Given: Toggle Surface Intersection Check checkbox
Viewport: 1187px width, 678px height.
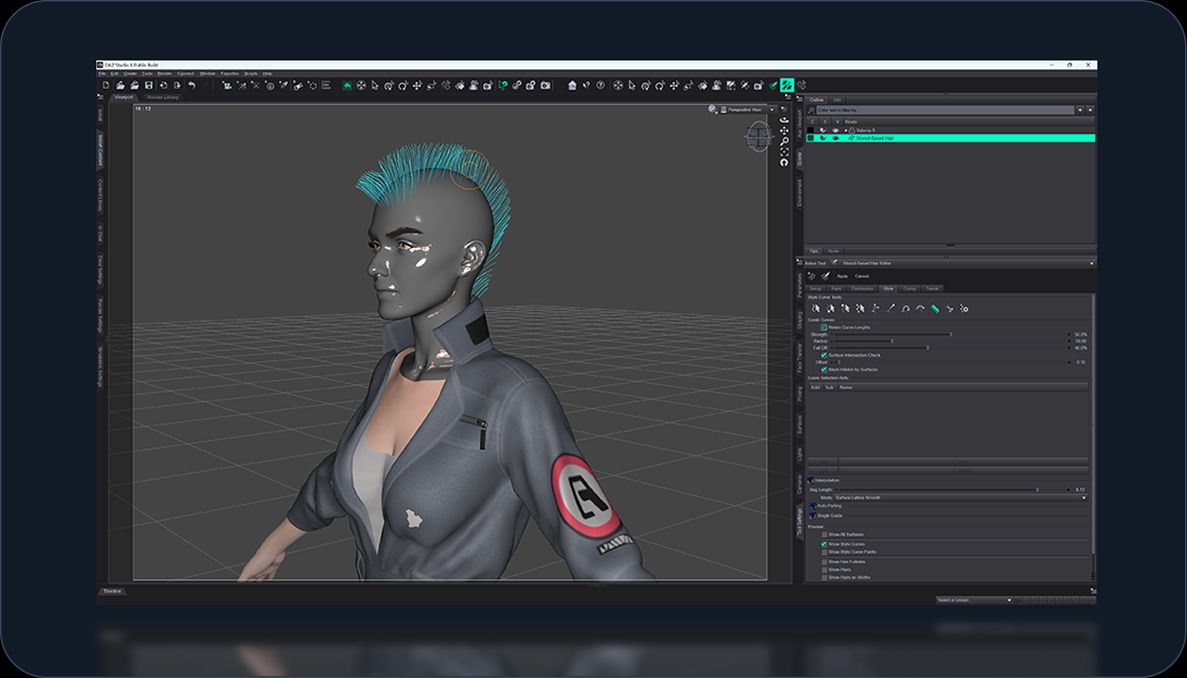Looking at the screenshot, I should [x=824, y=355].
